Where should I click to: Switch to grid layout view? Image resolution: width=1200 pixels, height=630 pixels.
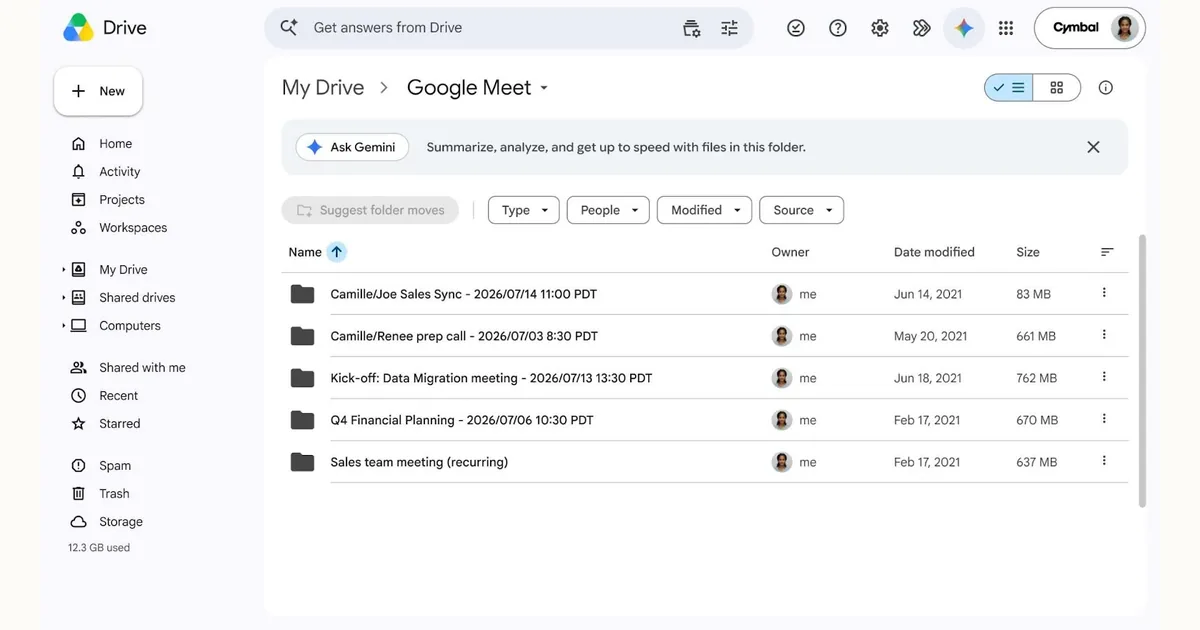(x=1057, y=88)
